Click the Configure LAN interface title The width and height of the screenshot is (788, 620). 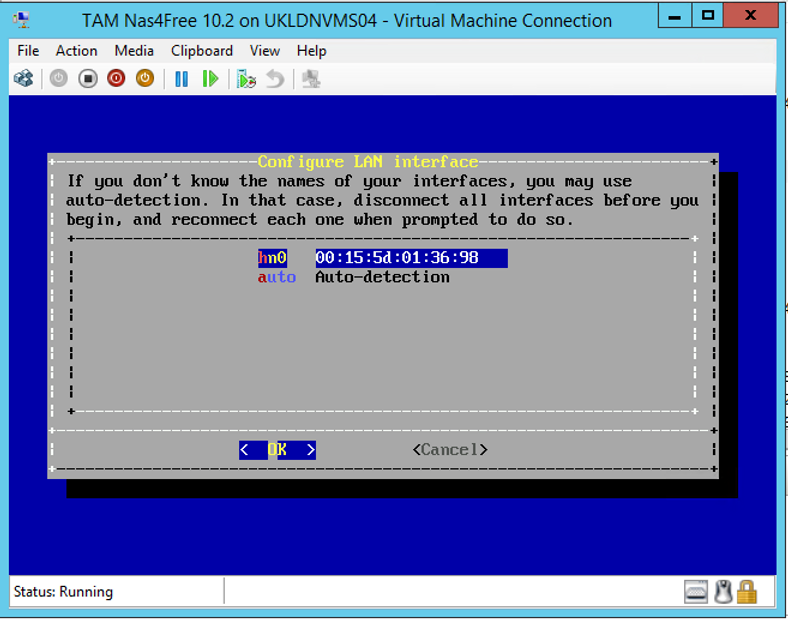click(368, 162)
